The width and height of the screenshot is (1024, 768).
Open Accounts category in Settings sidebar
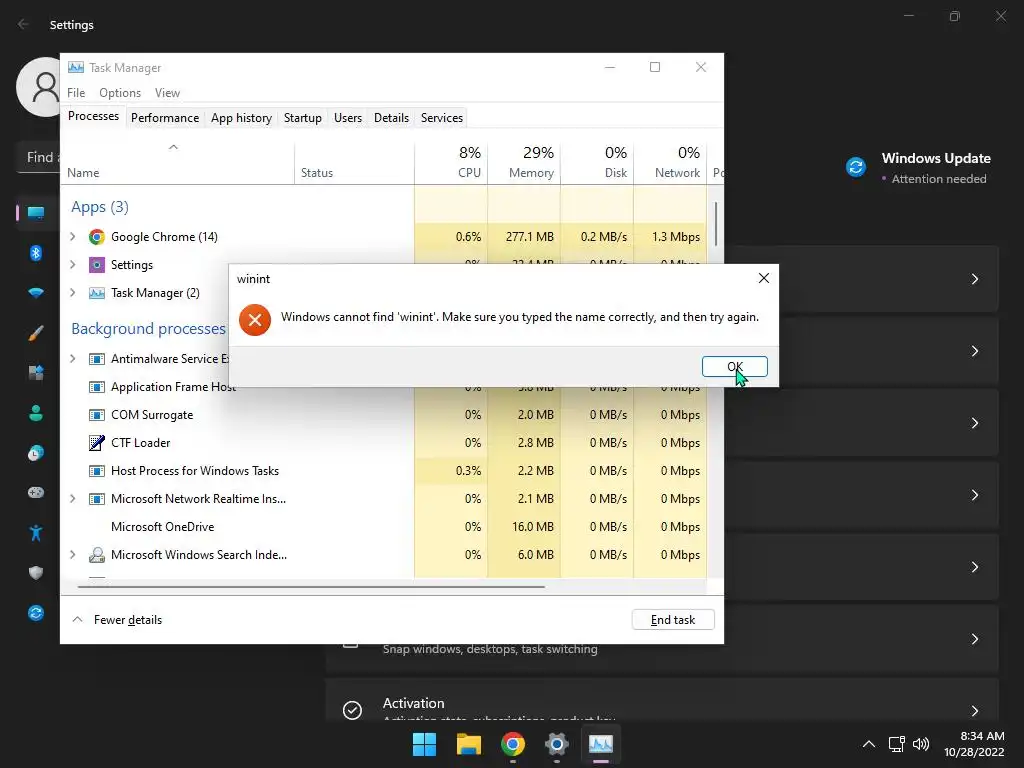(36, 413)
